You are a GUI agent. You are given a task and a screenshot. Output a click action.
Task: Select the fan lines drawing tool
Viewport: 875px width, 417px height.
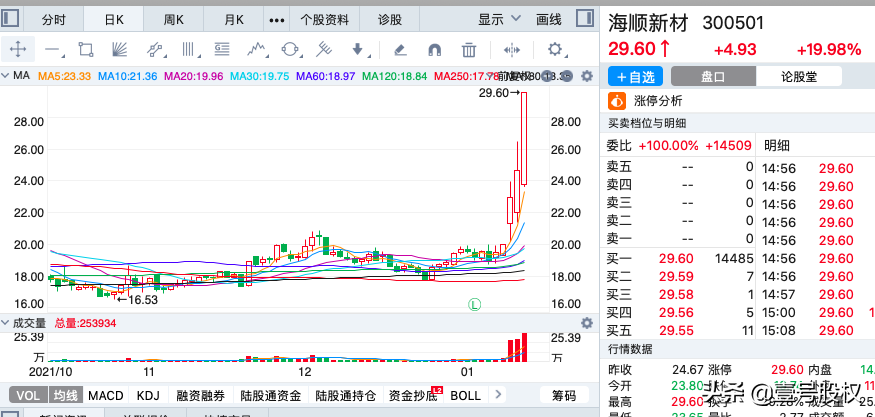point(119,50)
